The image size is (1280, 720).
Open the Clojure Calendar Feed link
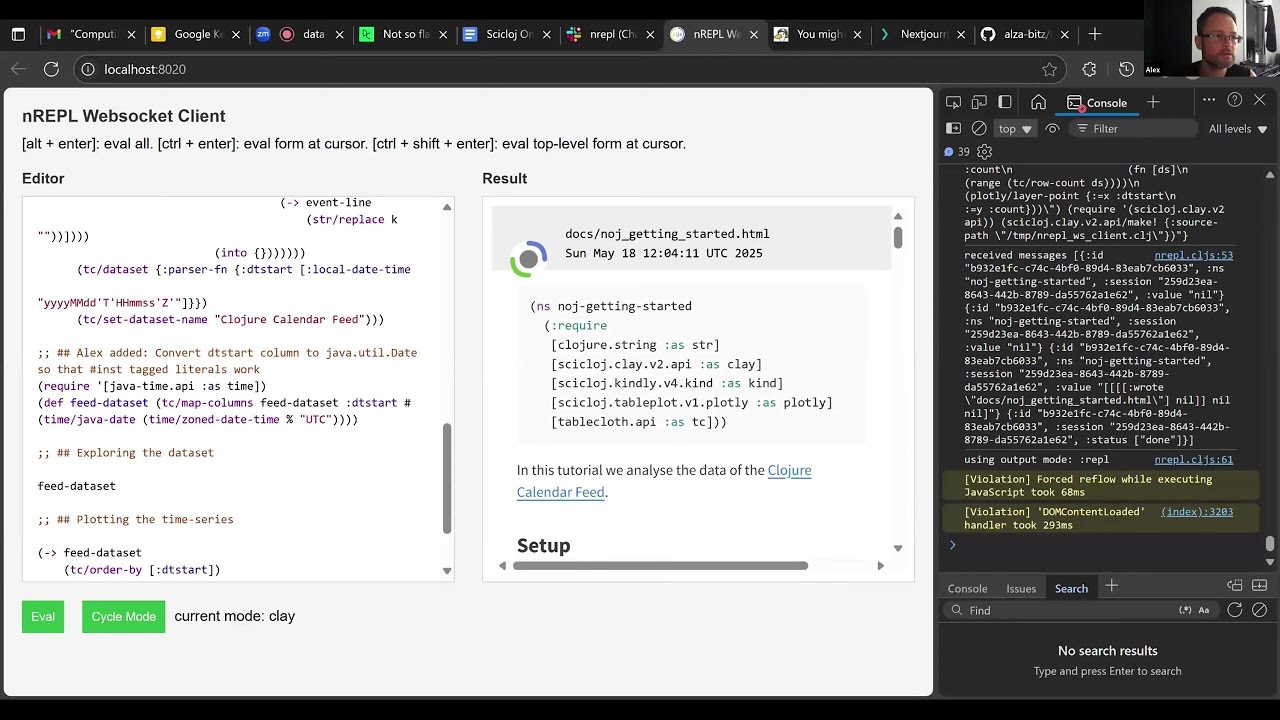tap(664, 481)
